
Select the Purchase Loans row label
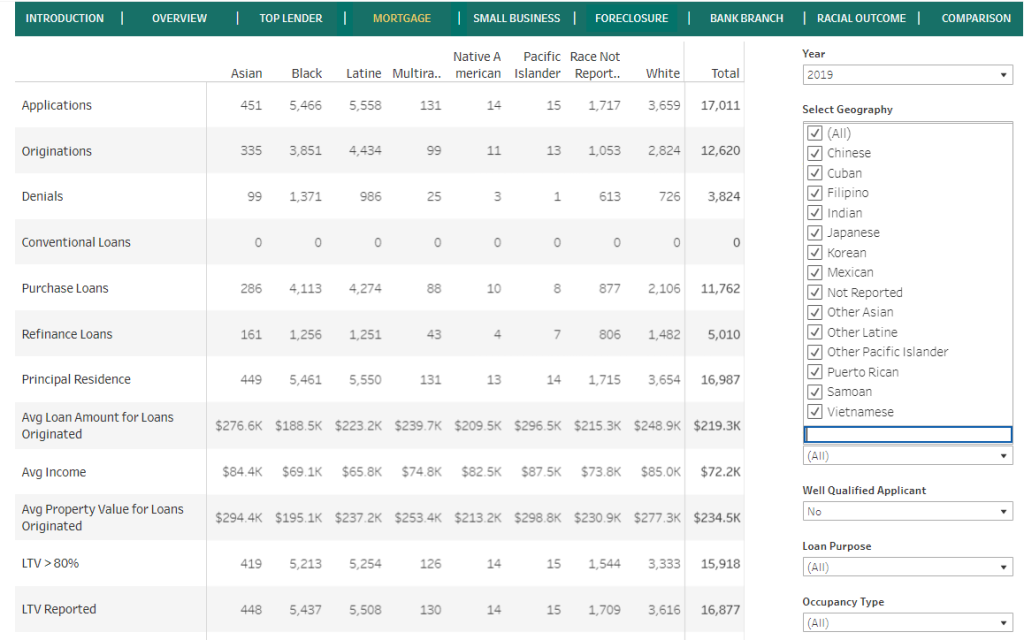65,288
